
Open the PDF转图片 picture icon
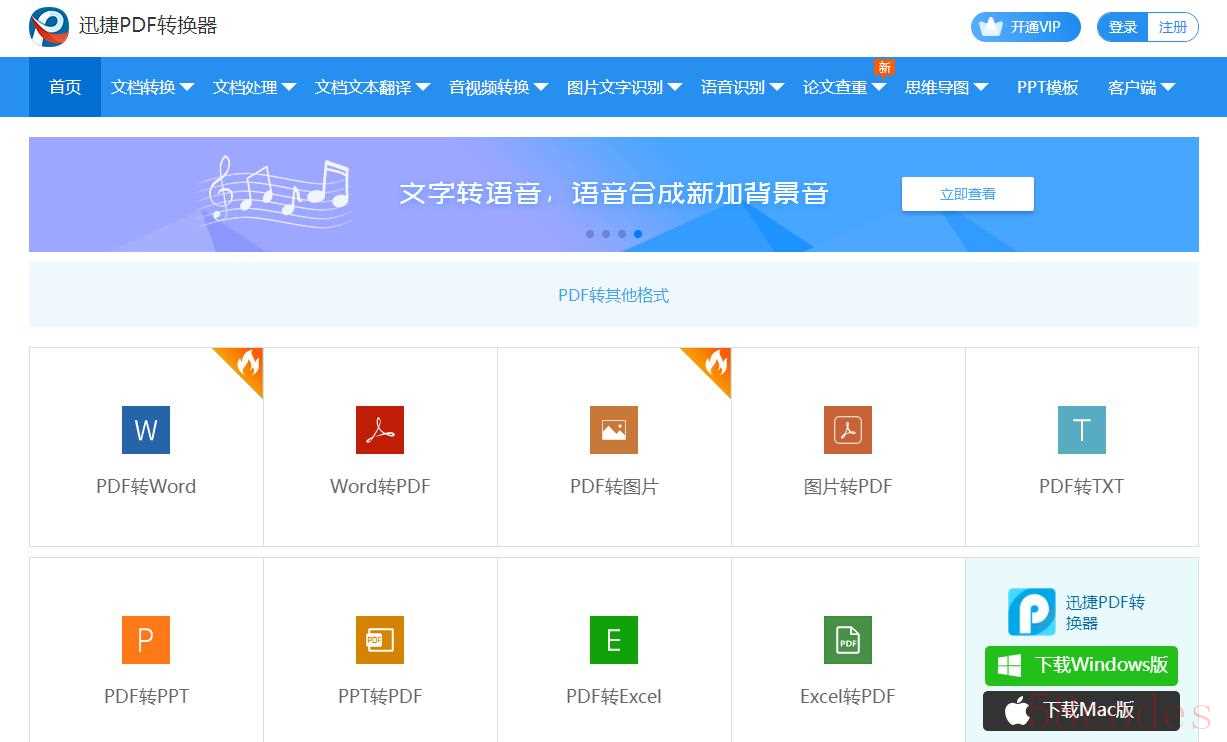click(x=614, y=430)
